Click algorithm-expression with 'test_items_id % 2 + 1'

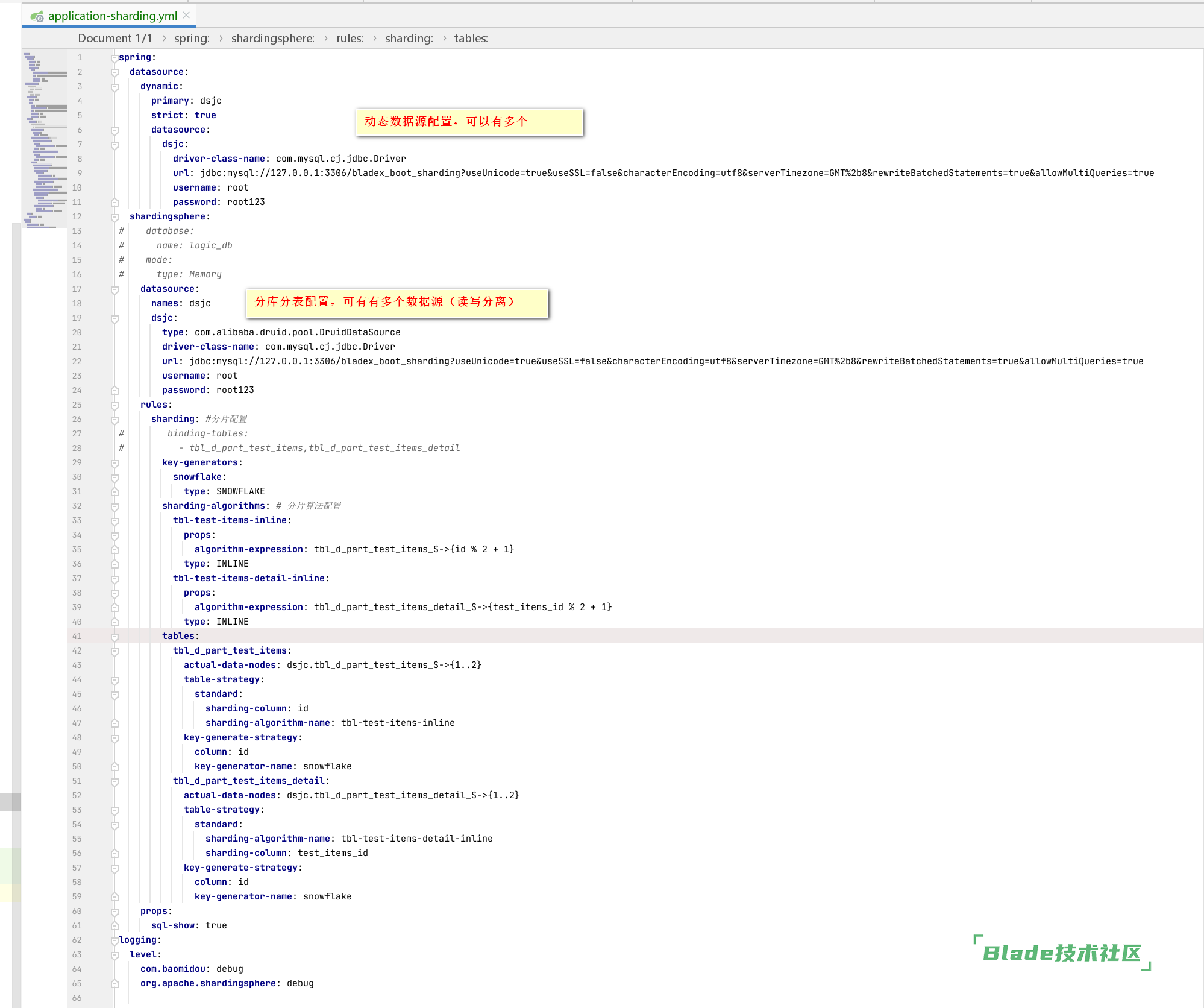[x=403, y=607]
